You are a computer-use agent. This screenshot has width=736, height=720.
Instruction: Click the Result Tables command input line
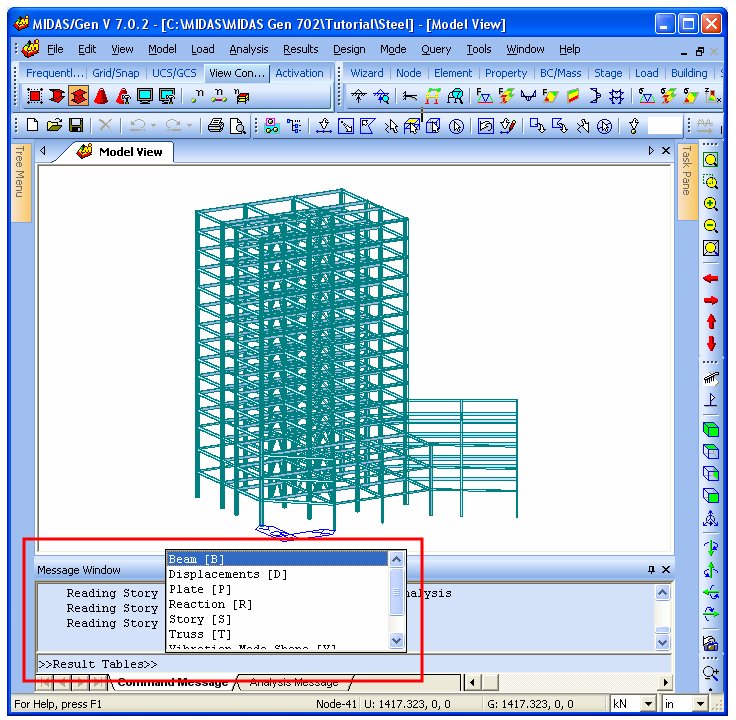coord(350,664)
